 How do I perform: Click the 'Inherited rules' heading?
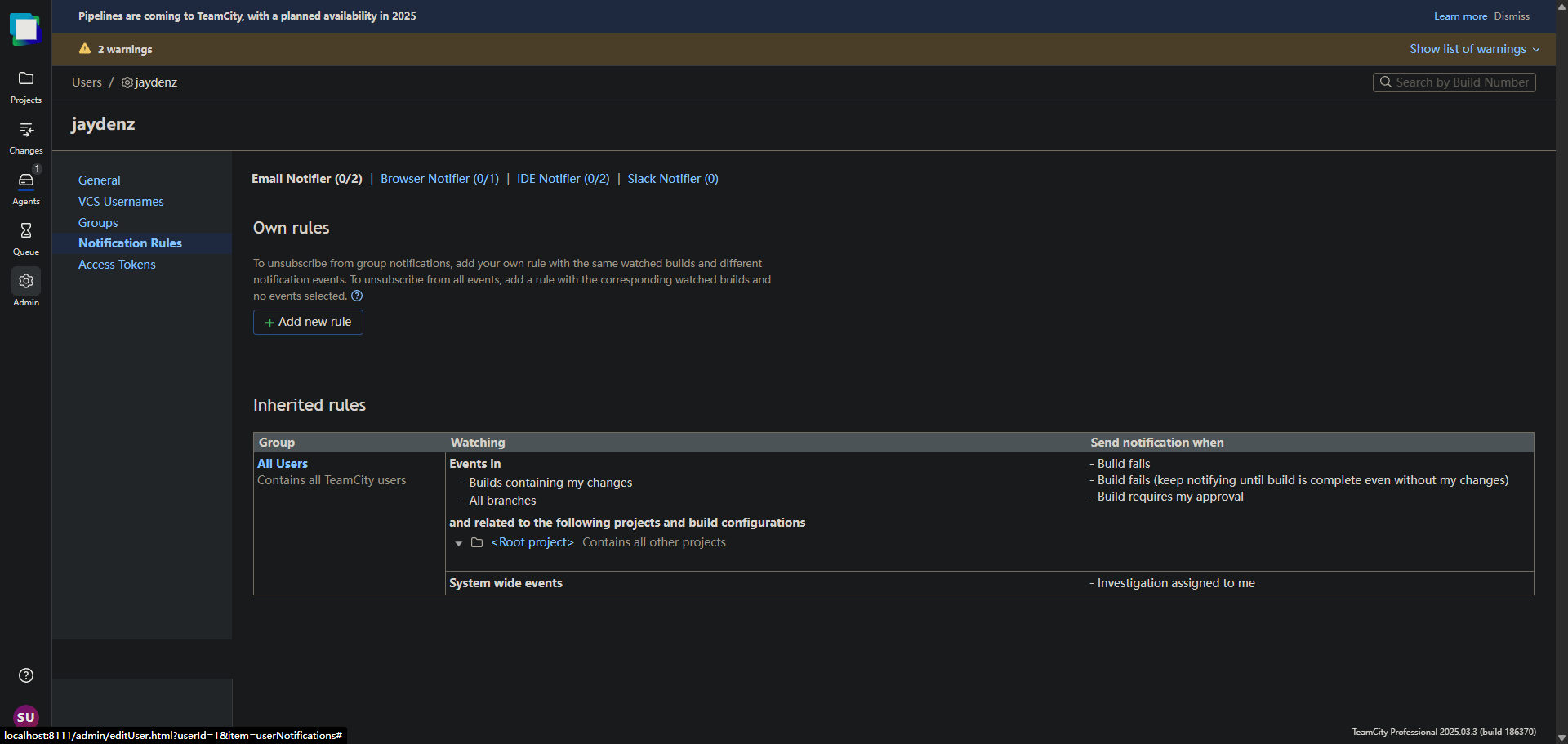[310, 405]
